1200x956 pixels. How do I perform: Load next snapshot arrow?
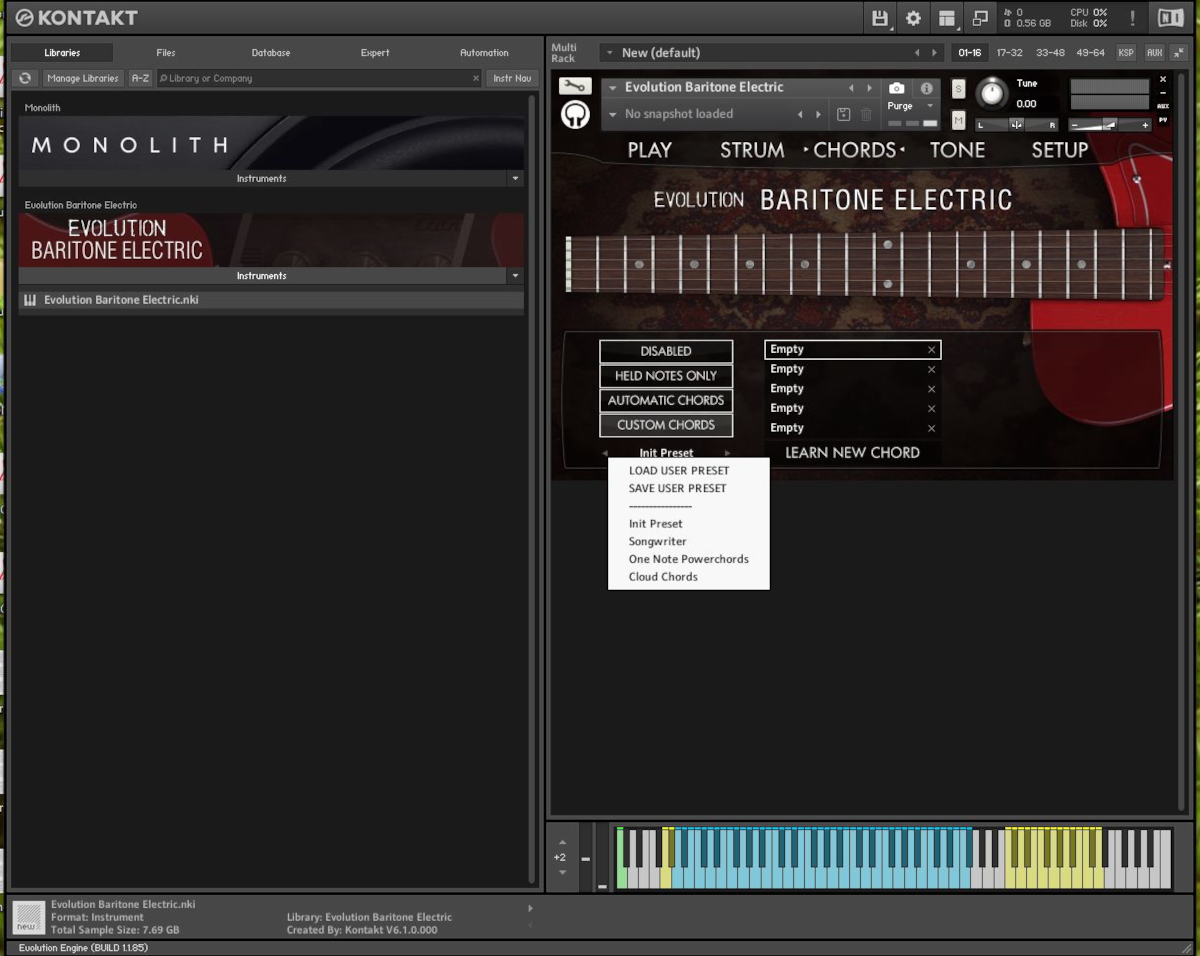click(819, 115)
